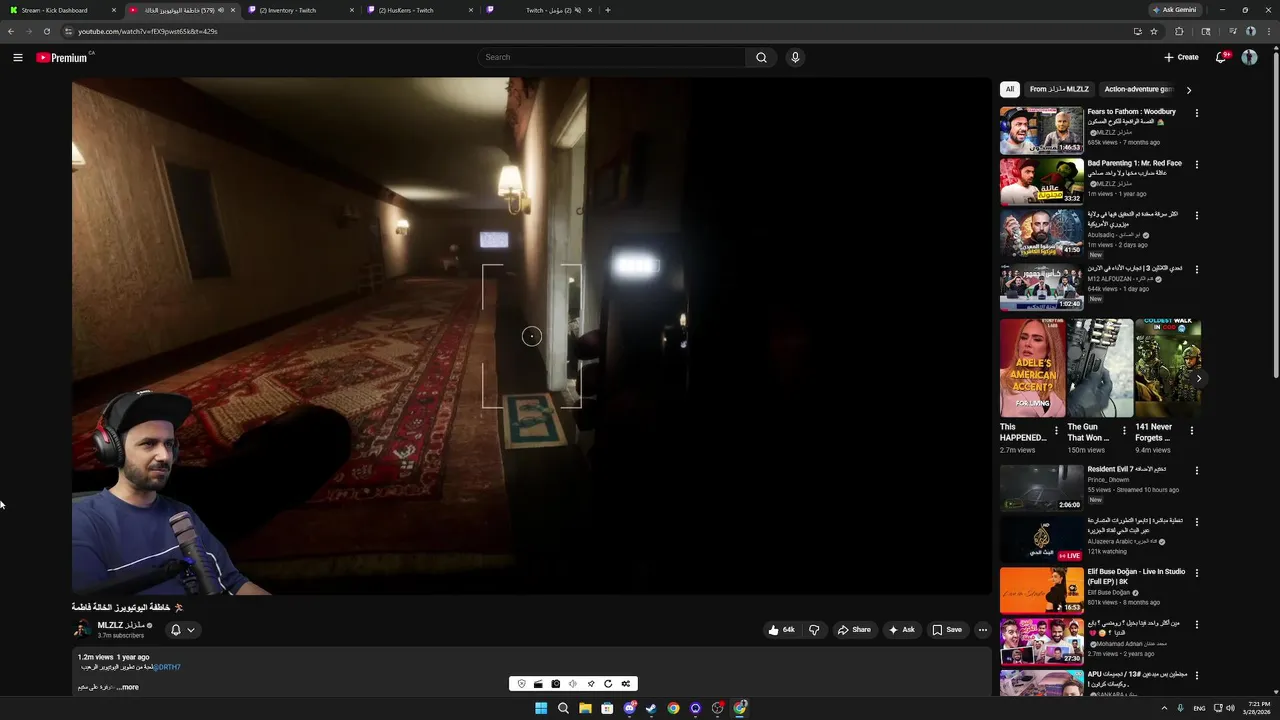Open AlJazeera Arabic live stream thumbnail
This screenshot has width=1280, height=720.
[x=1041, y=539]
